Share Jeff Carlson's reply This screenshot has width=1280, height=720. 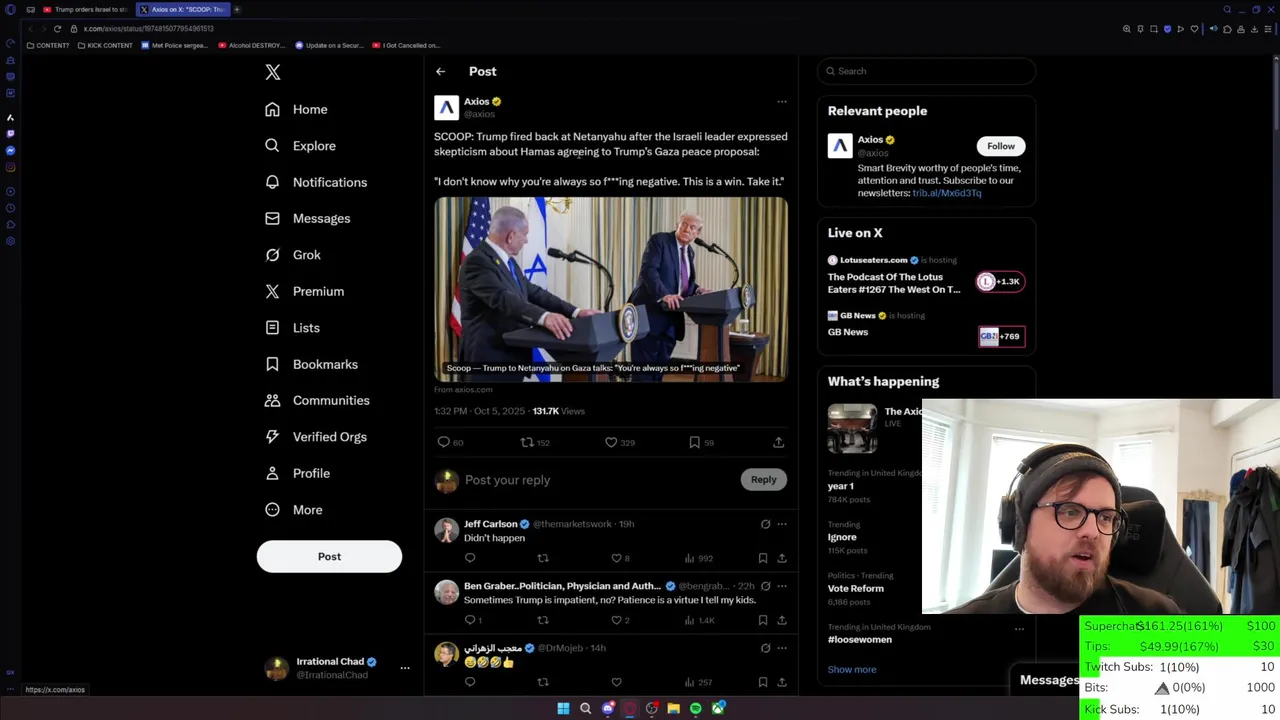(x=782, y=558)
